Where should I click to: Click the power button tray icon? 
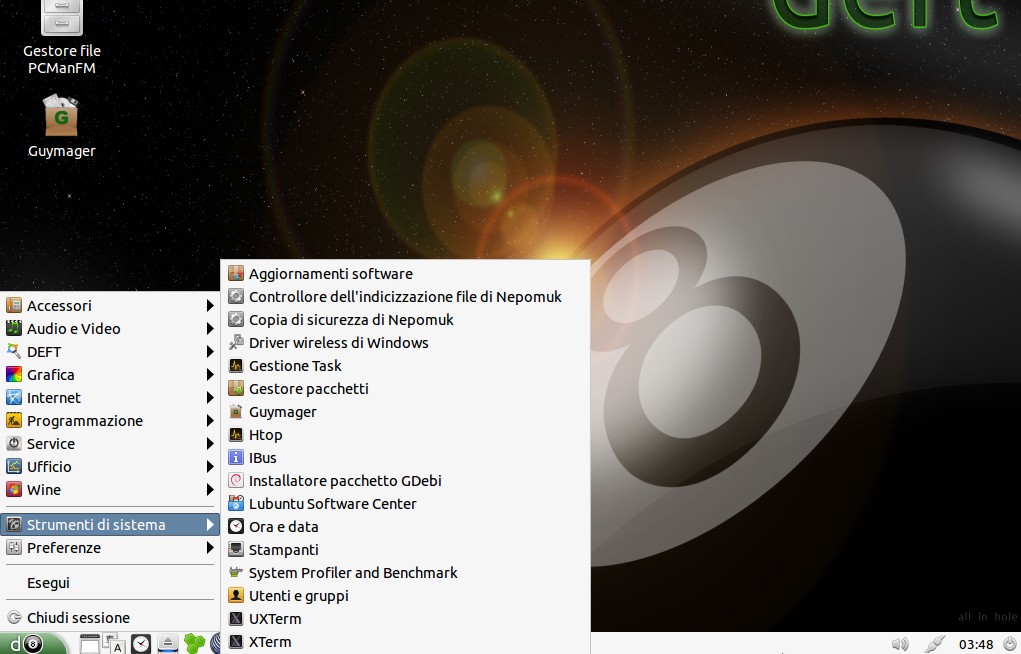point(1009,644)
